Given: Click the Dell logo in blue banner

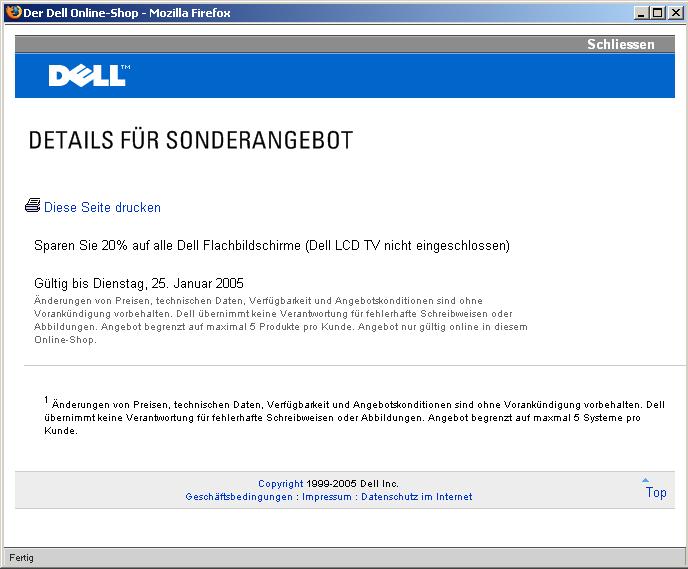Looking at the screenshot, I should [x=89, y=75].
